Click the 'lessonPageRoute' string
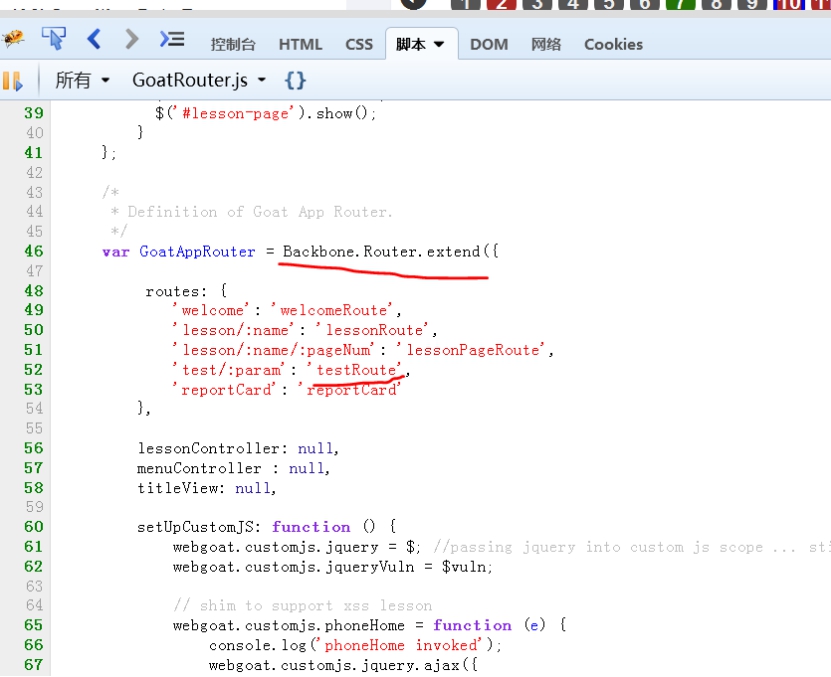Screen dimensions: 831x677 point(472,350)
